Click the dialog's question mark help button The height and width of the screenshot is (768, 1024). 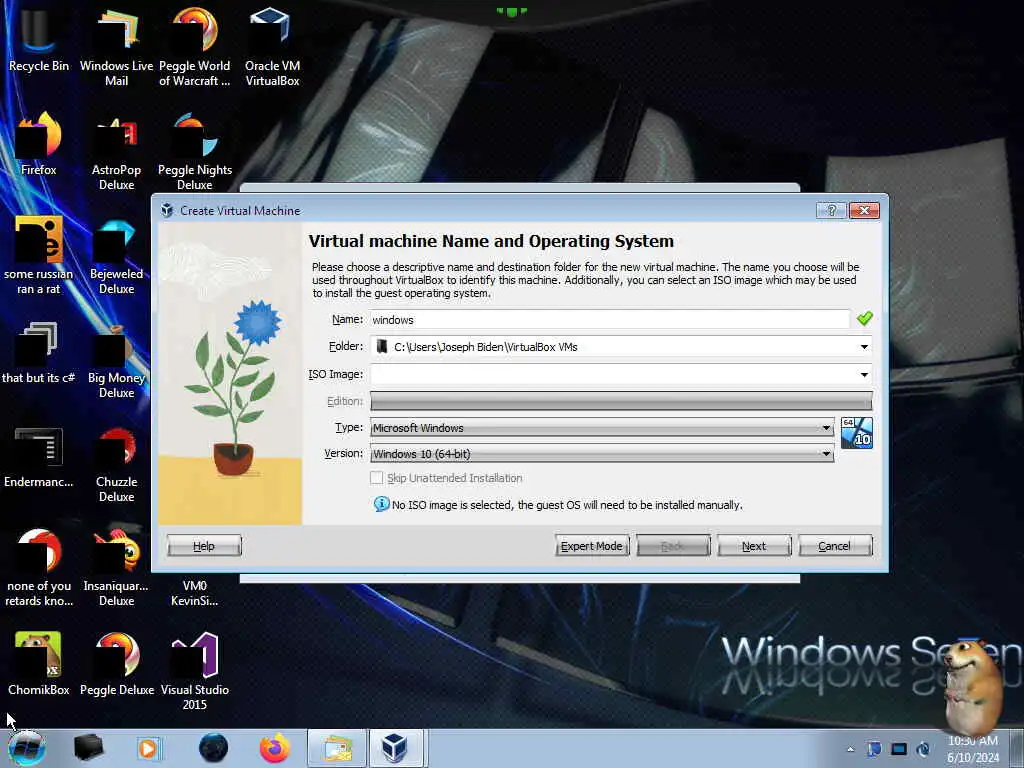[831, 210]
